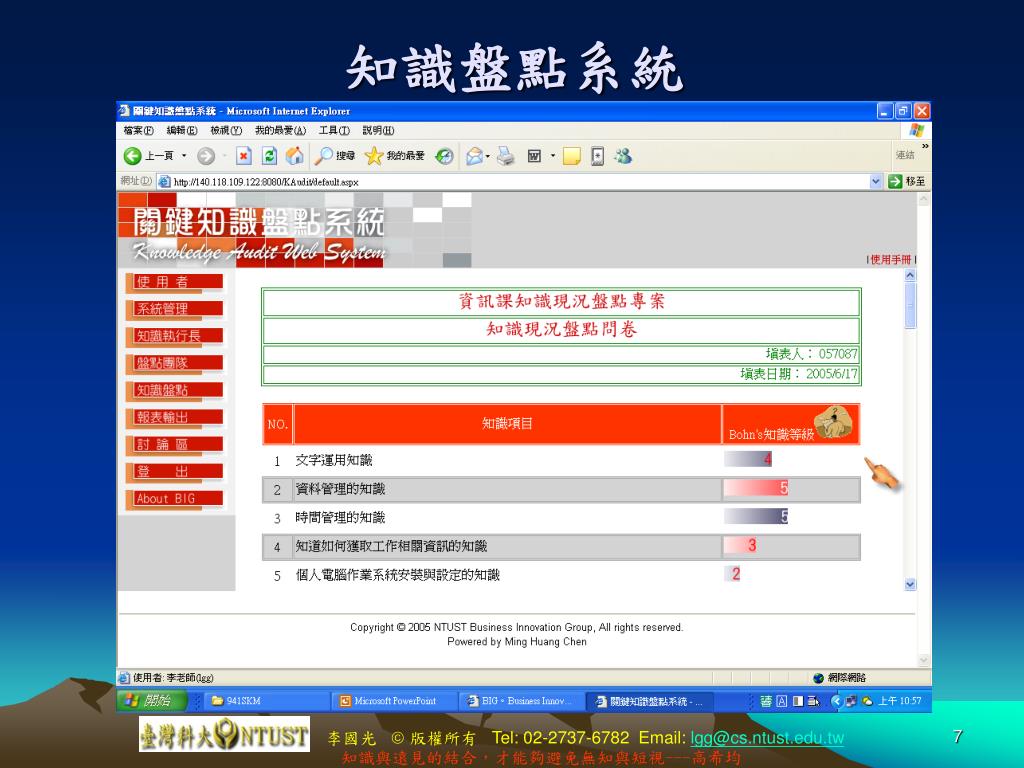The width and height of the screenshot is (1024, 768).
Task: Click the lgg@cs.ntust.edu.tw email link
Action: tap(767, 738)
